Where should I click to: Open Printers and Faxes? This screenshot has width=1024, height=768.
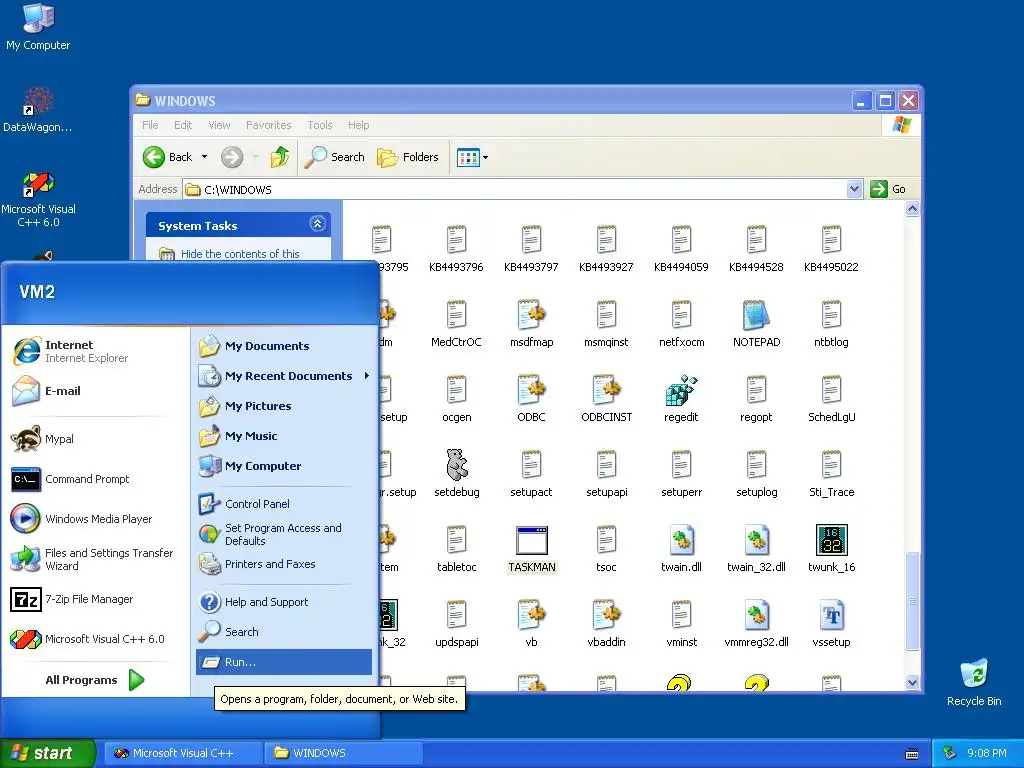[x=257, y=564]
